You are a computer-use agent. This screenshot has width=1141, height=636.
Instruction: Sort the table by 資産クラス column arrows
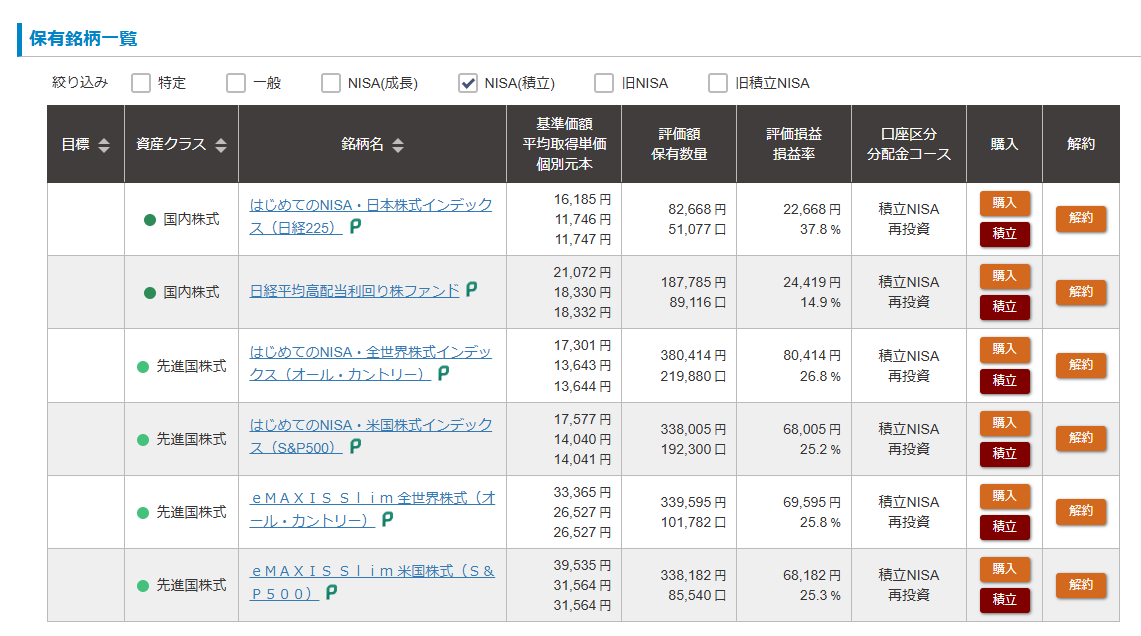click(221, 145)
